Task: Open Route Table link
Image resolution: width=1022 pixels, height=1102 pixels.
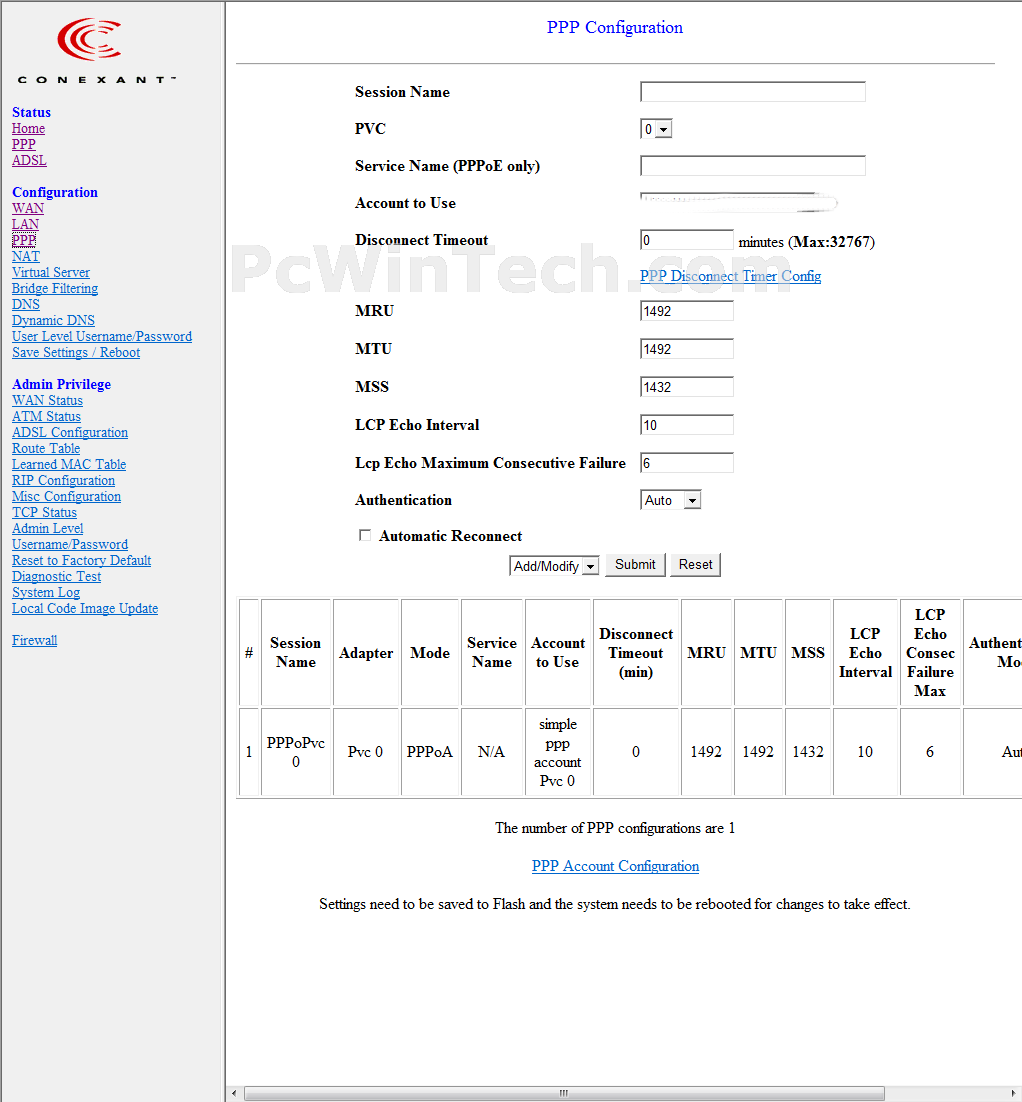Action: 46,448
